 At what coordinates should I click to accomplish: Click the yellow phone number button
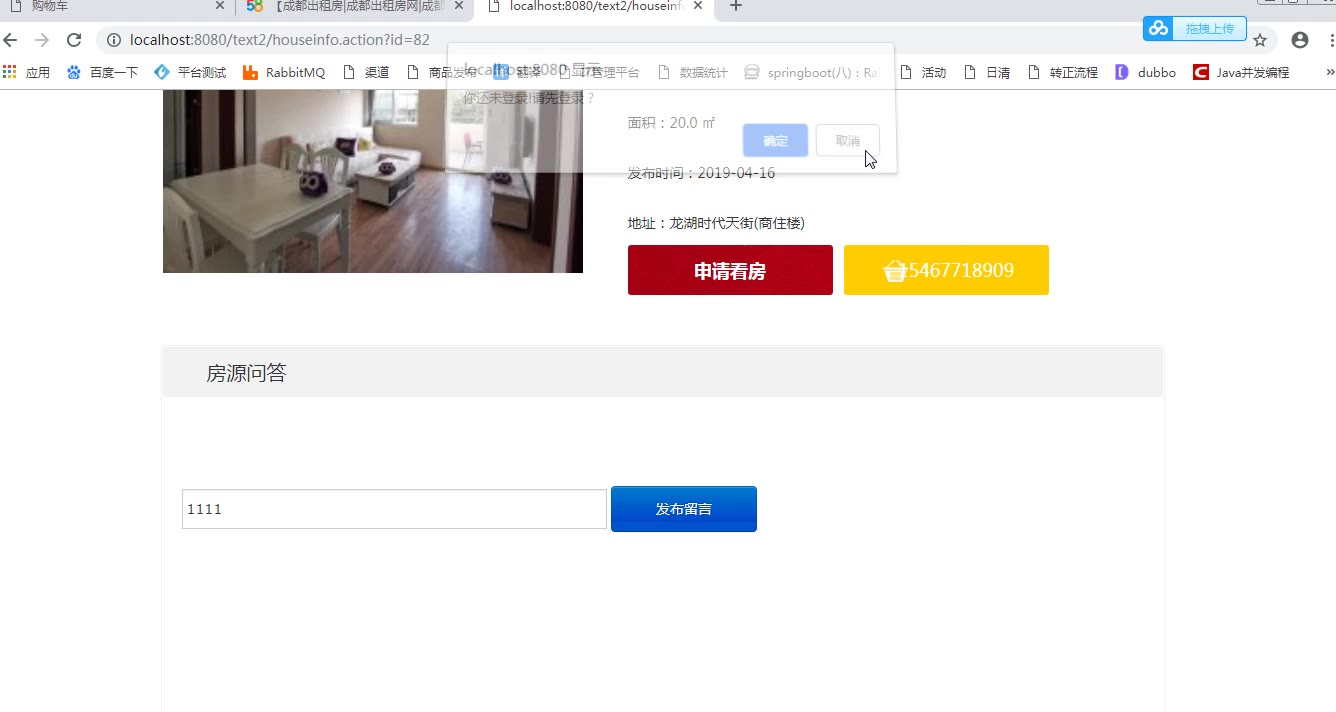[x=946, y=270]
